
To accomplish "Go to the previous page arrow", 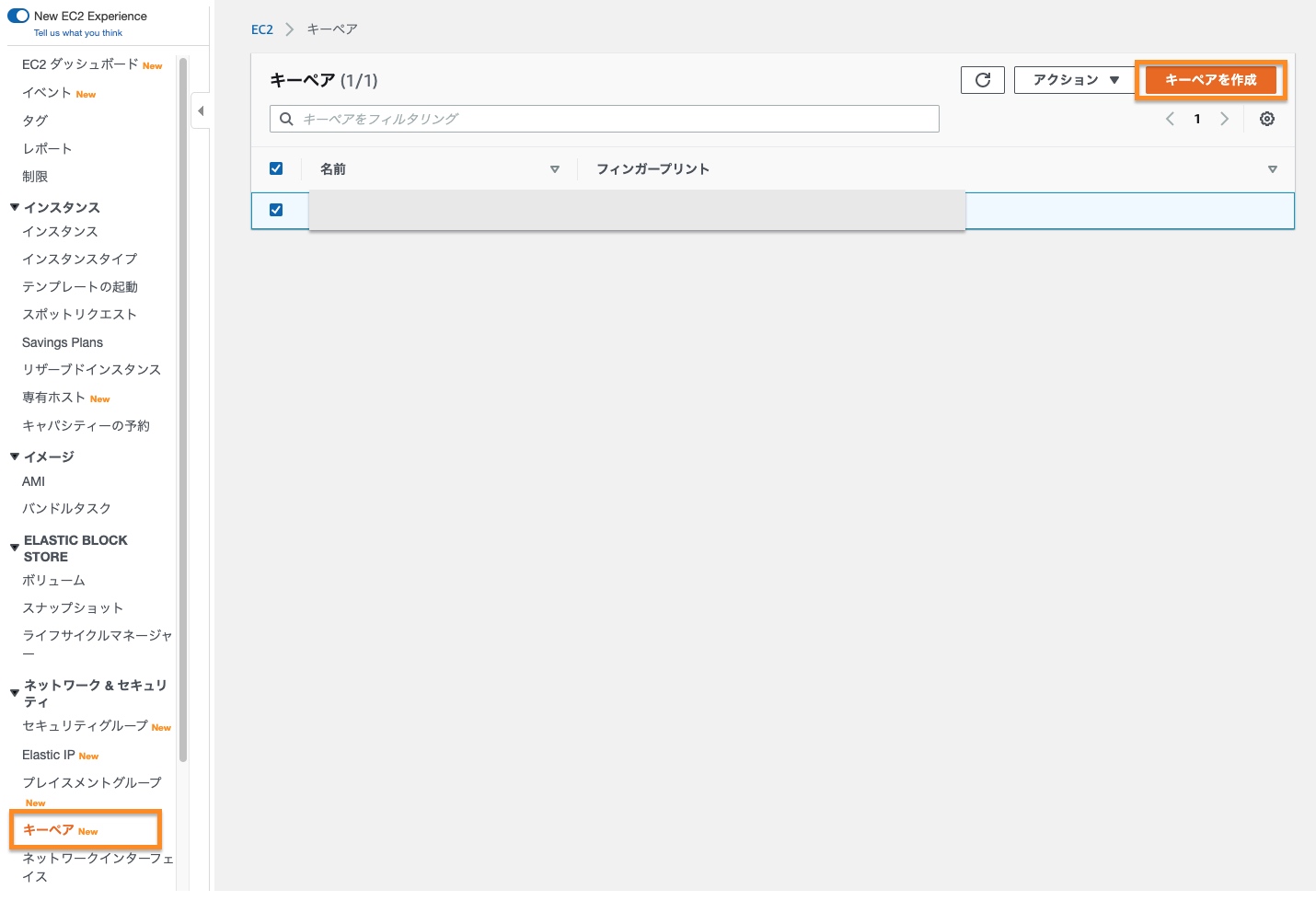I will (1170, 119).
